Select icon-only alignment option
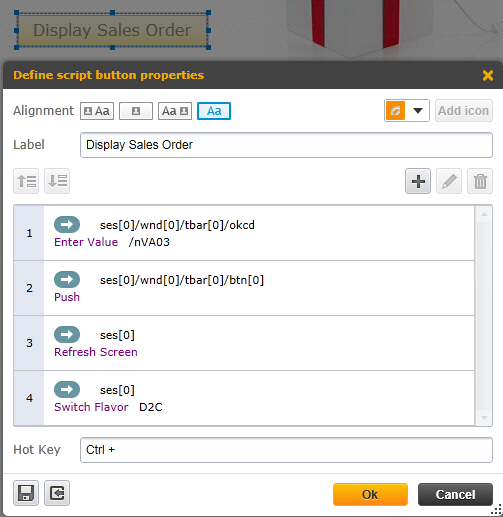Image resolution: width=503 pixels, height=517 pixels. (x=136, y=111)
